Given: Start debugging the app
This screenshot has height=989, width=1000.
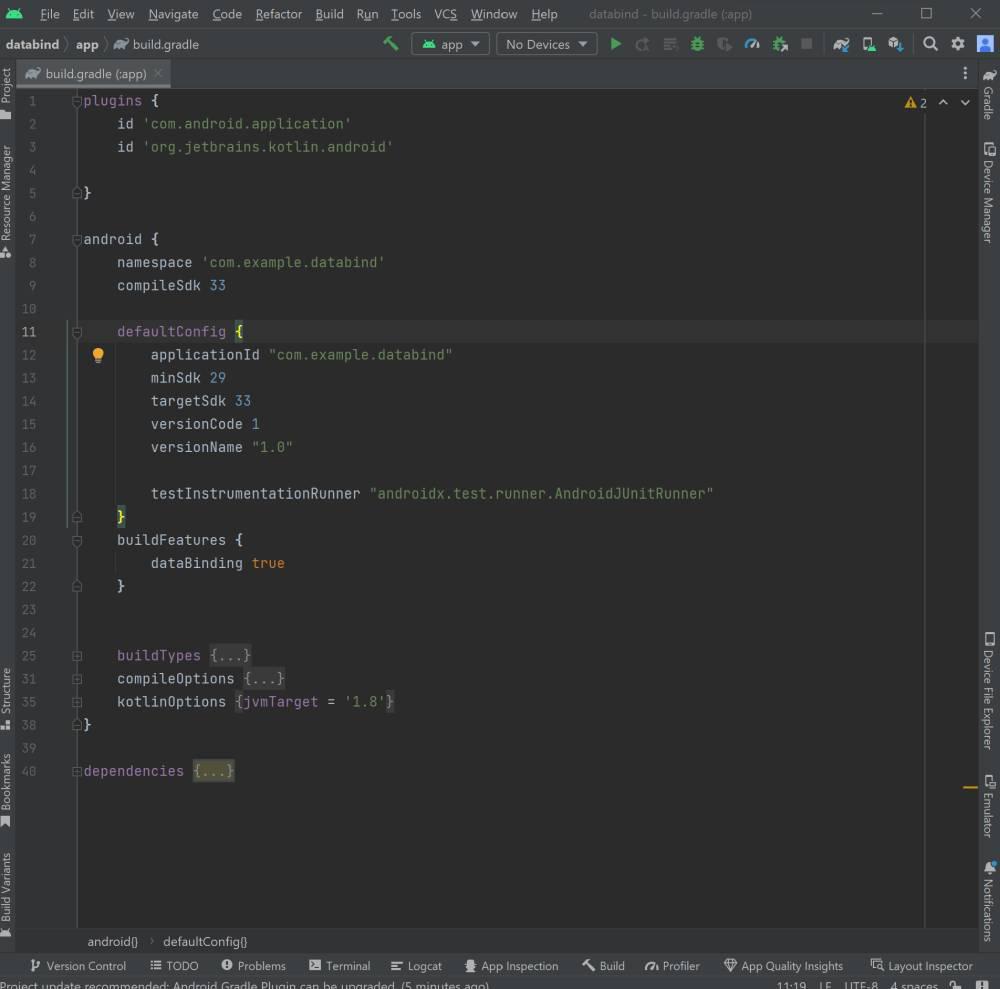Looking at the screenshot, I should tap(697, 44).
